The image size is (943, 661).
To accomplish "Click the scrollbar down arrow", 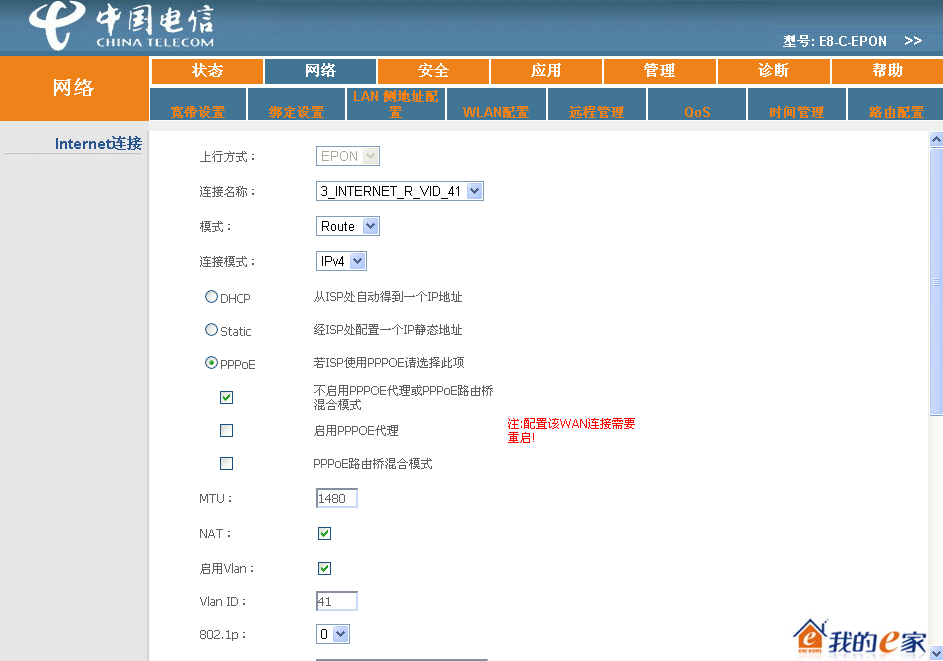I will [936, 653].
